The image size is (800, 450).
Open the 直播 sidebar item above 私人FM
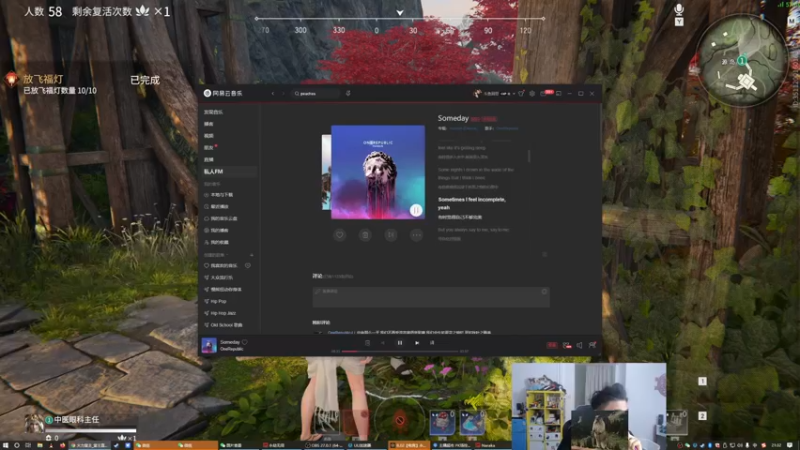tap(209, 160)
